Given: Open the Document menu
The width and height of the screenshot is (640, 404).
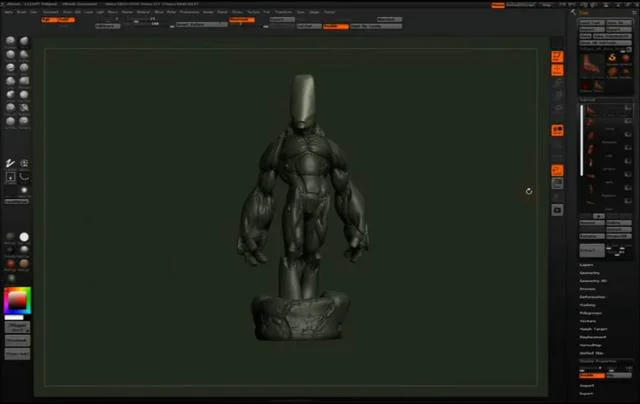Looking at the screenshot, I should 51,12.
